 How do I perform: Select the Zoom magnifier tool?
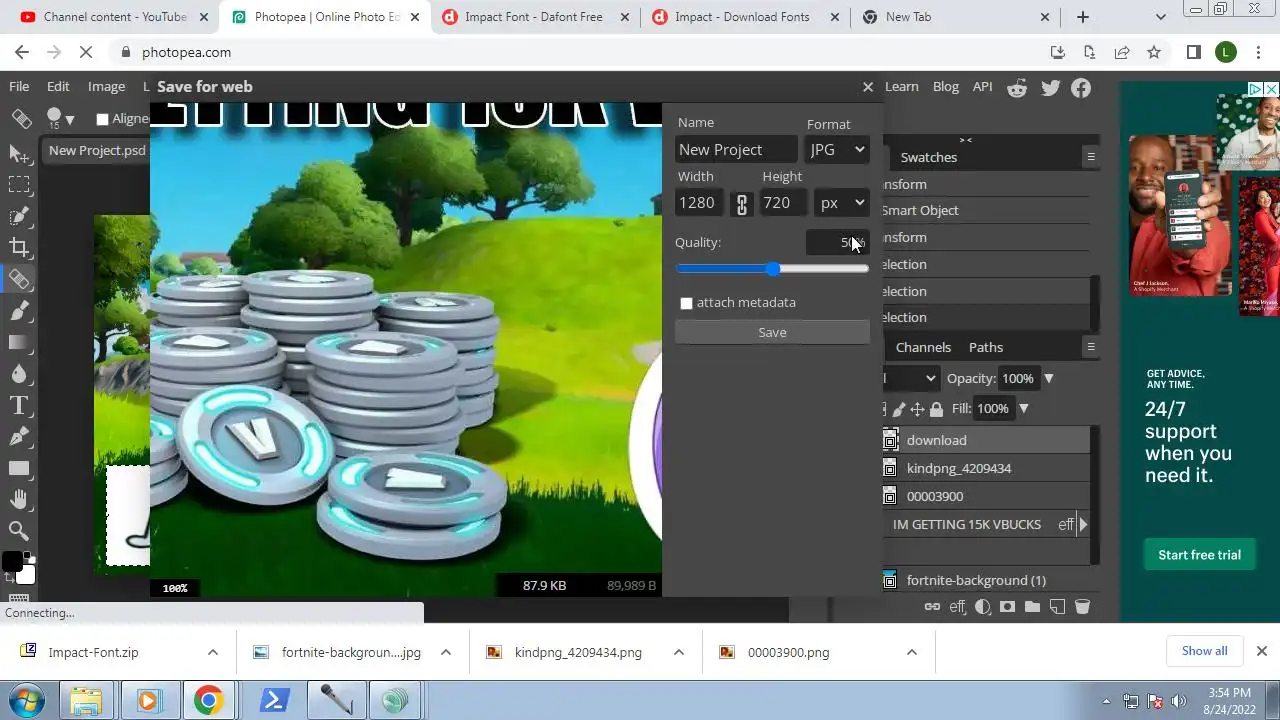tap(18, 530)
